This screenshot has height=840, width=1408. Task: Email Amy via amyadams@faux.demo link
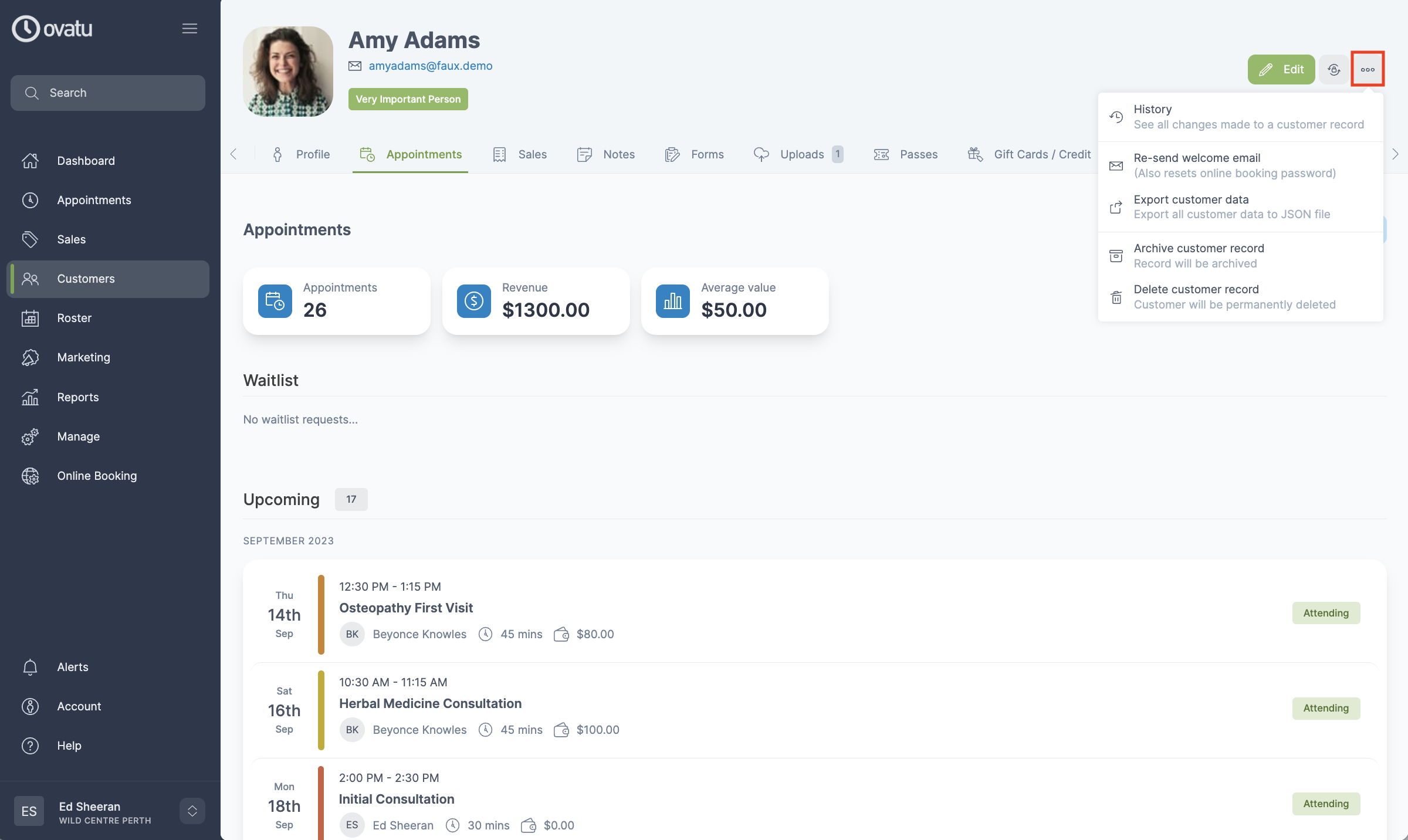tap(431, 66)
